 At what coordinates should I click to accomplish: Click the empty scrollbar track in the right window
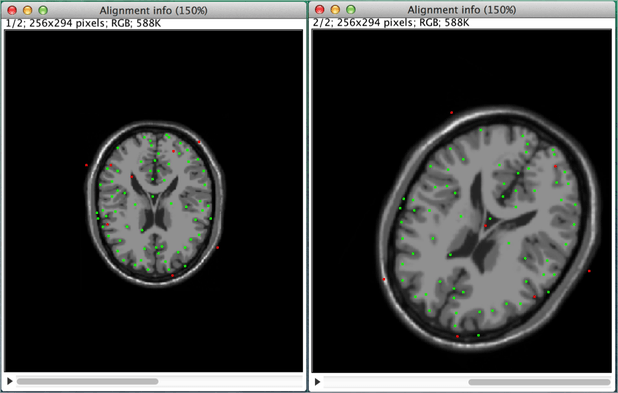[x=395, y=382]
